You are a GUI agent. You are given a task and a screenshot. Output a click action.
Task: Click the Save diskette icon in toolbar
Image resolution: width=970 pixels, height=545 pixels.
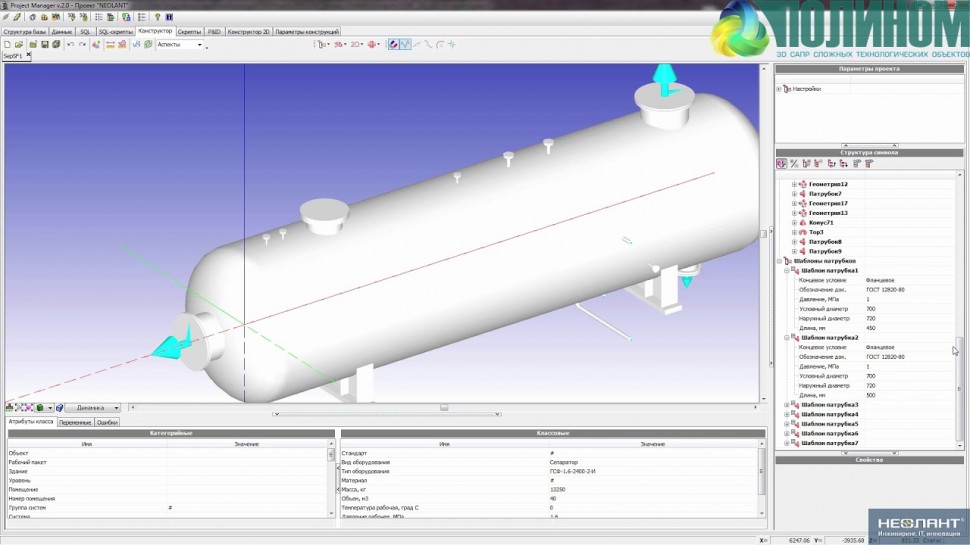pos(44,45)
